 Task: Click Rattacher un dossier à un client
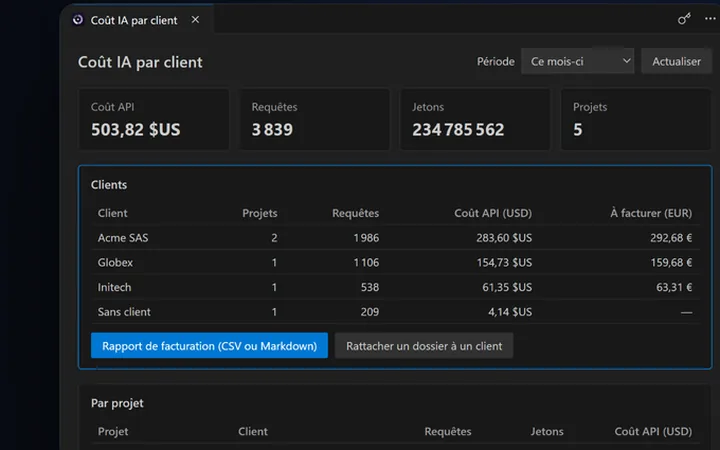click(424, 345)
